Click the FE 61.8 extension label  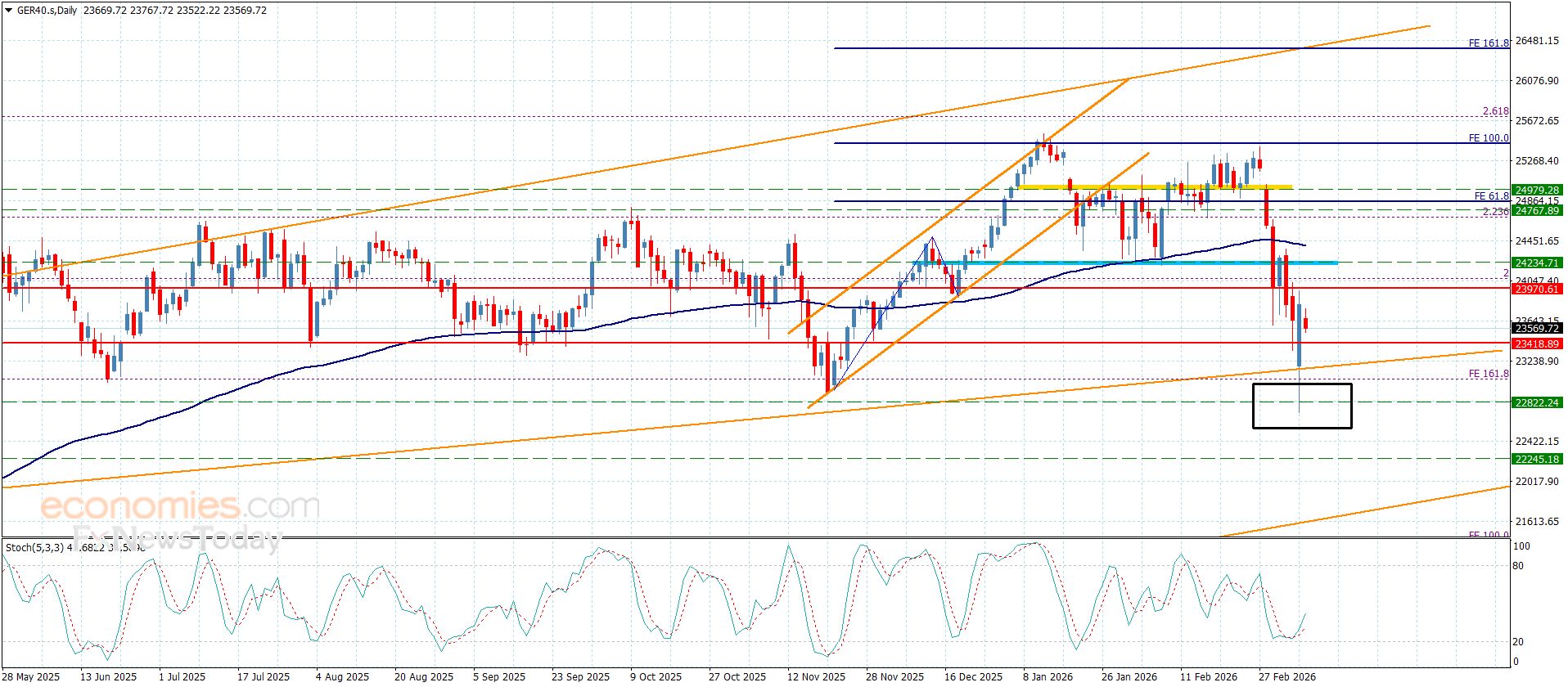(1491, 196)
